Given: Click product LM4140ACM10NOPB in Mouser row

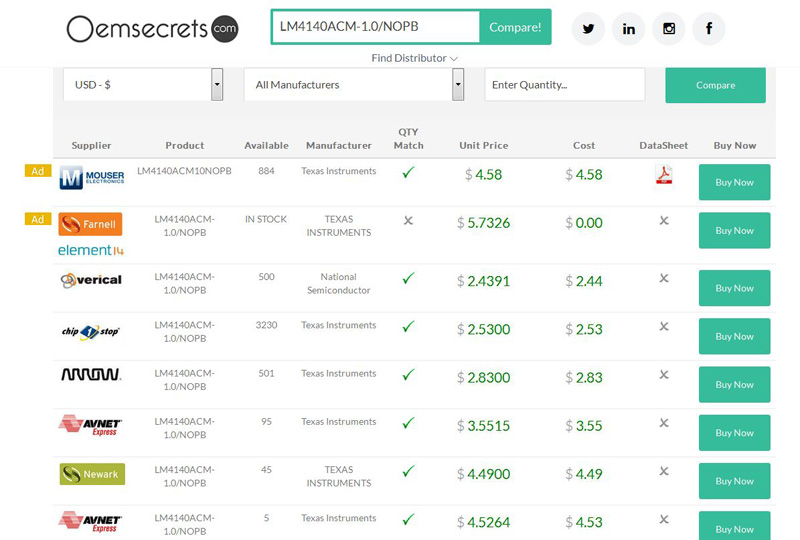Looking at the screenshot, I should [184, 171].
